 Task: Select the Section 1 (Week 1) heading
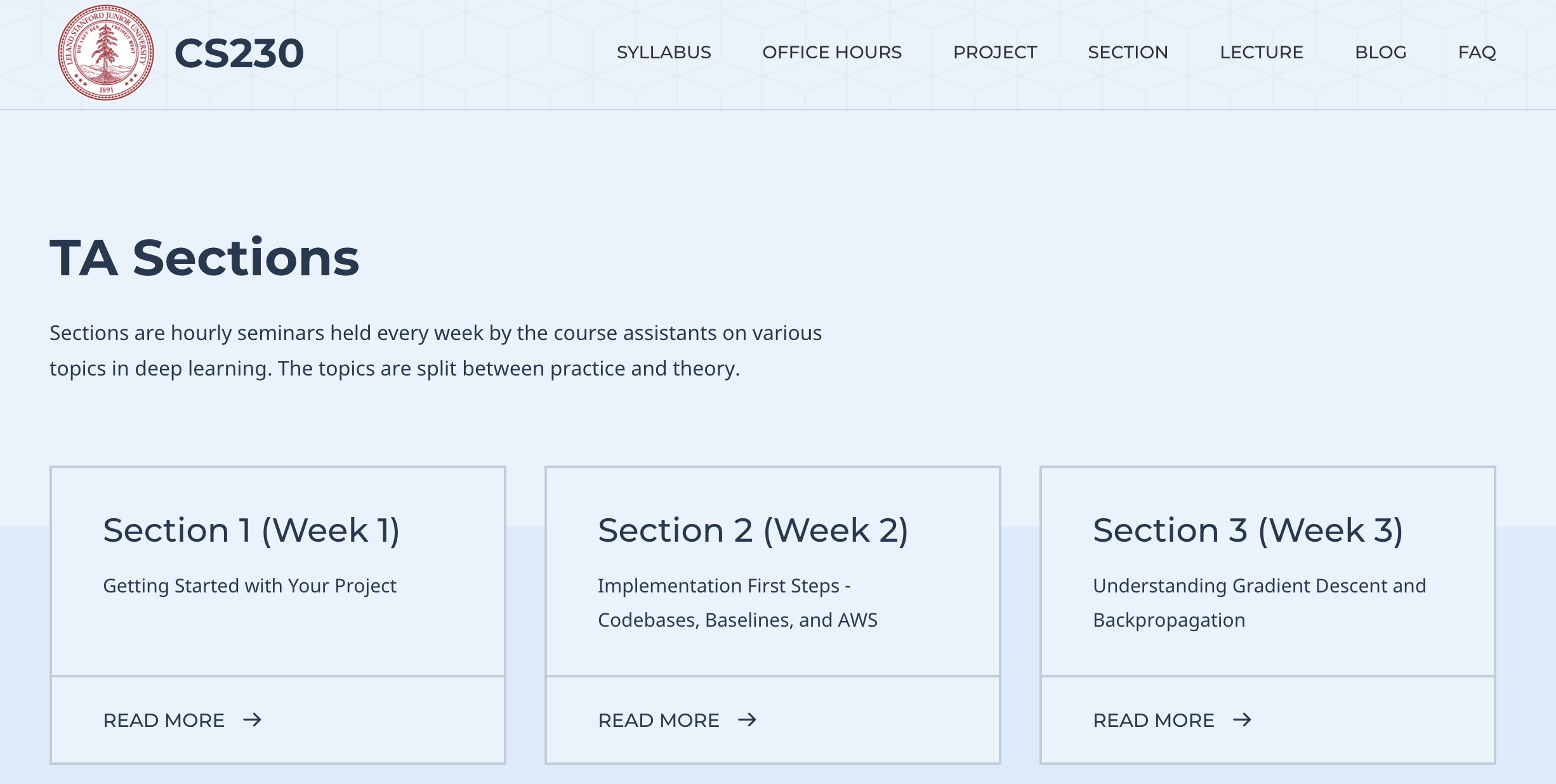click(251, 530)
